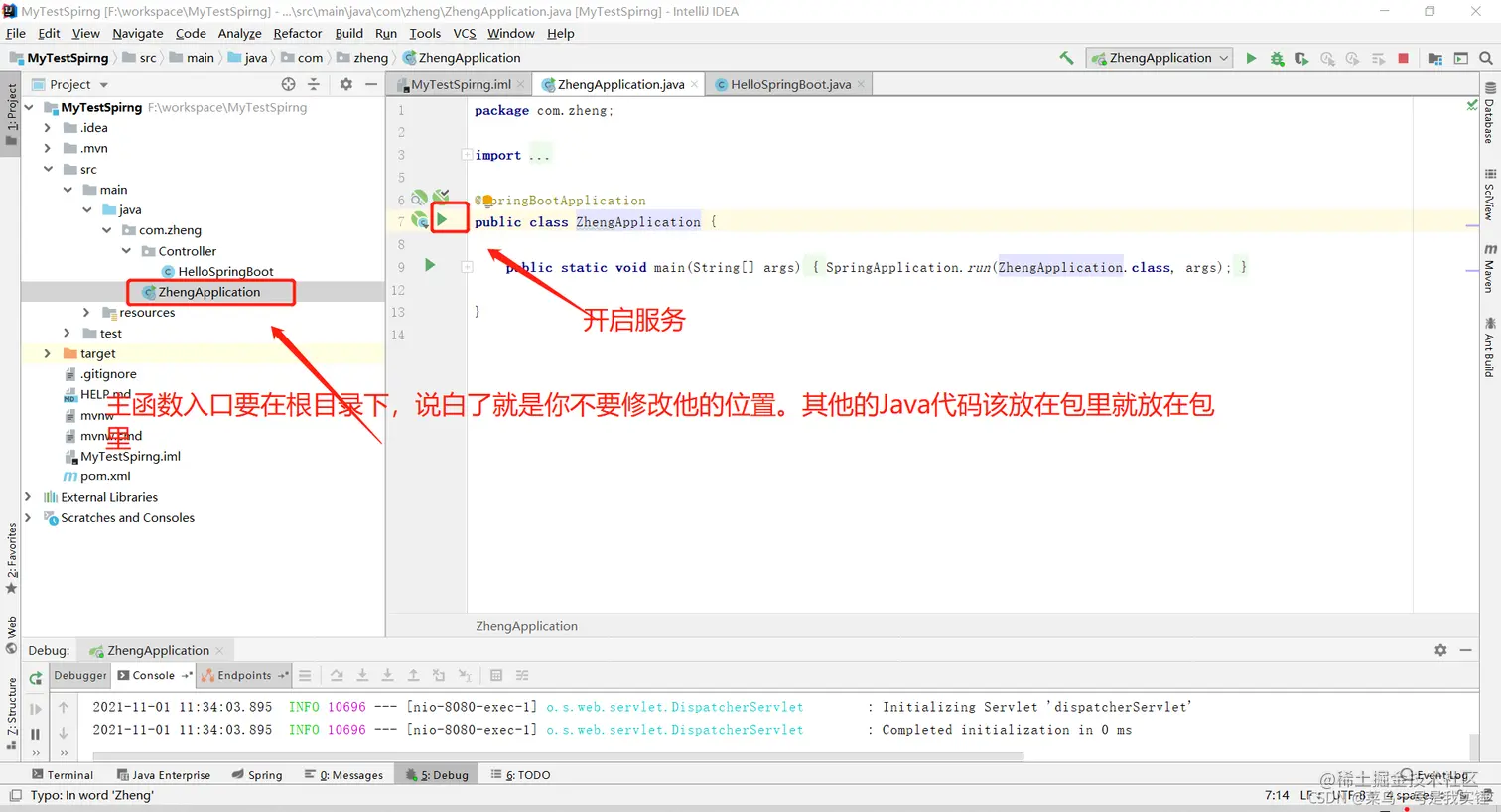Close the ZengApplication.java editor tab
Image resolution: width=1501 pixels, height=812 pixels.
(694, 84)
